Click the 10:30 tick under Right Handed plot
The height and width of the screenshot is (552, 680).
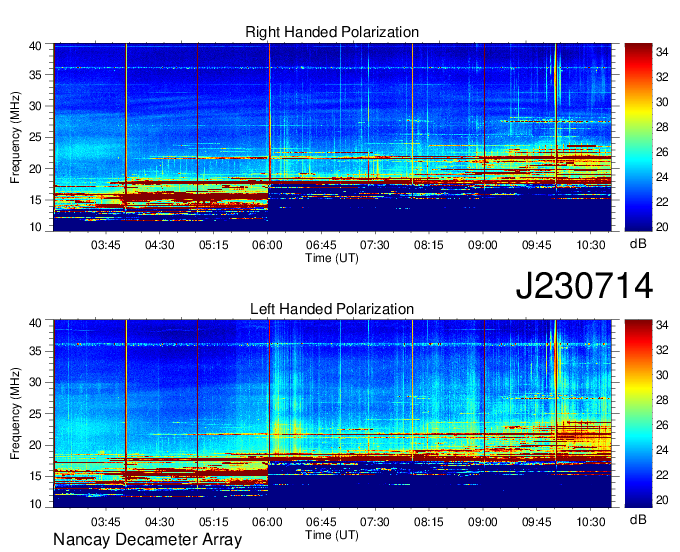(x=590, y=245)
